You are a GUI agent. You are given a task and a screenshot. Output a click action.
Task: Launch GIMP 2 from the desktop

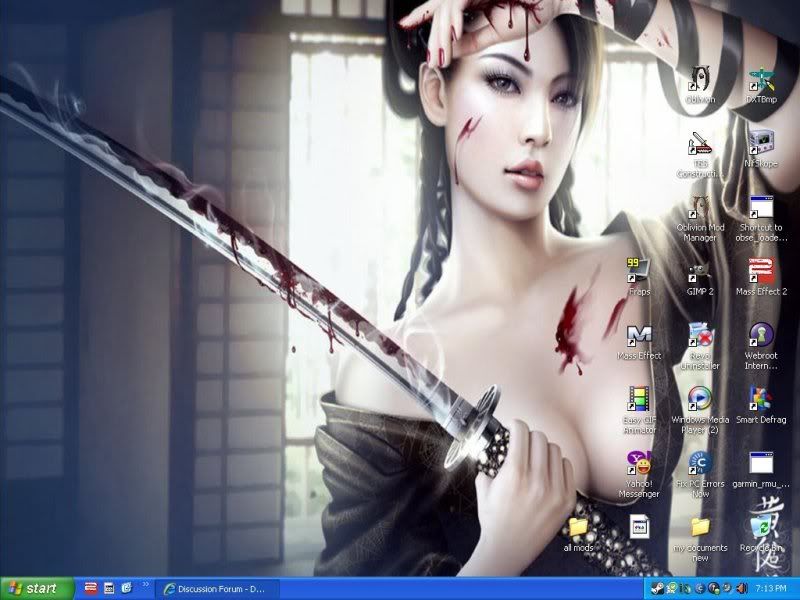point(700,271)
